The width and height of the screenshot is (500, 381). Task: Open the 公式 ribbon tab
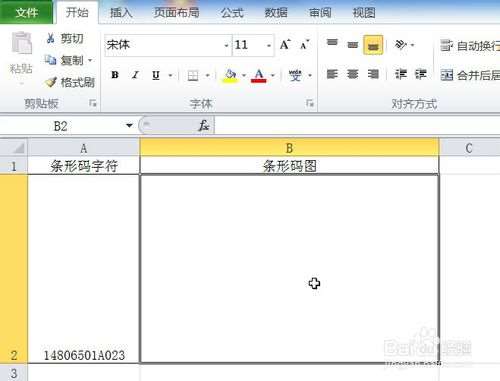232,13
